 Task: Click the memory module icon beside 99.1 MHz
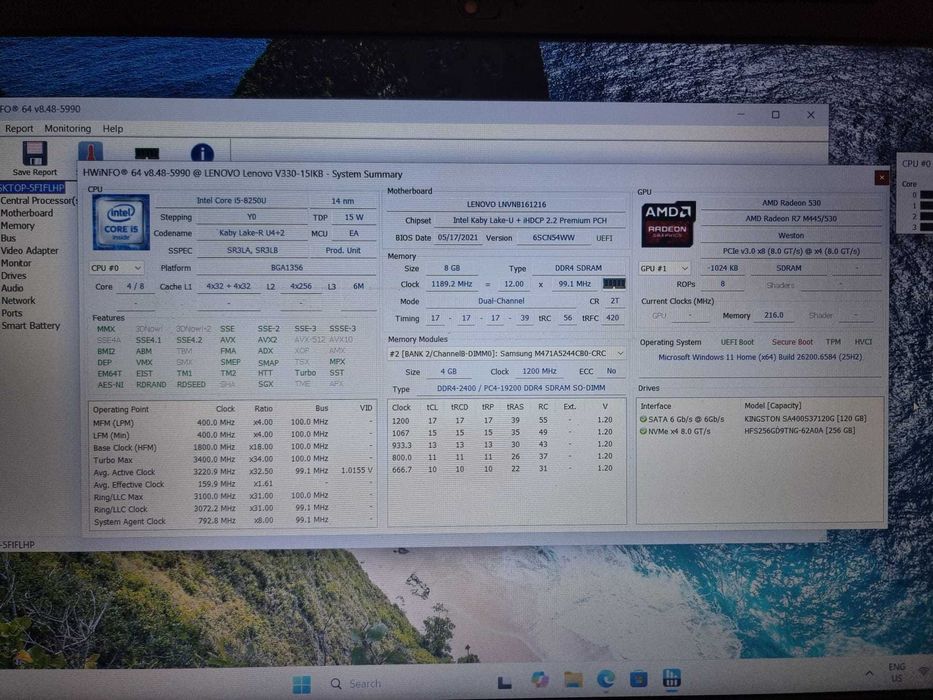(x=614, y=284)
